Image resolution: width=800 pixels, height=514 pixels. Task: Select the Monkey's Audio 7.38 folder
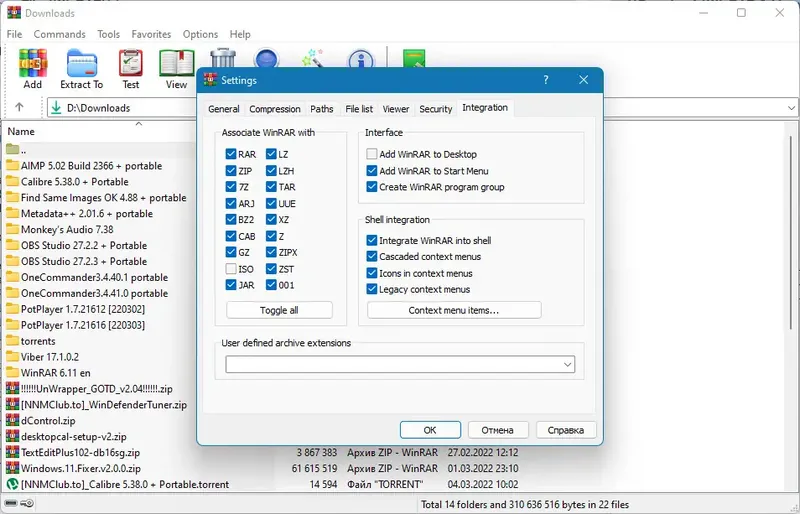60,229
